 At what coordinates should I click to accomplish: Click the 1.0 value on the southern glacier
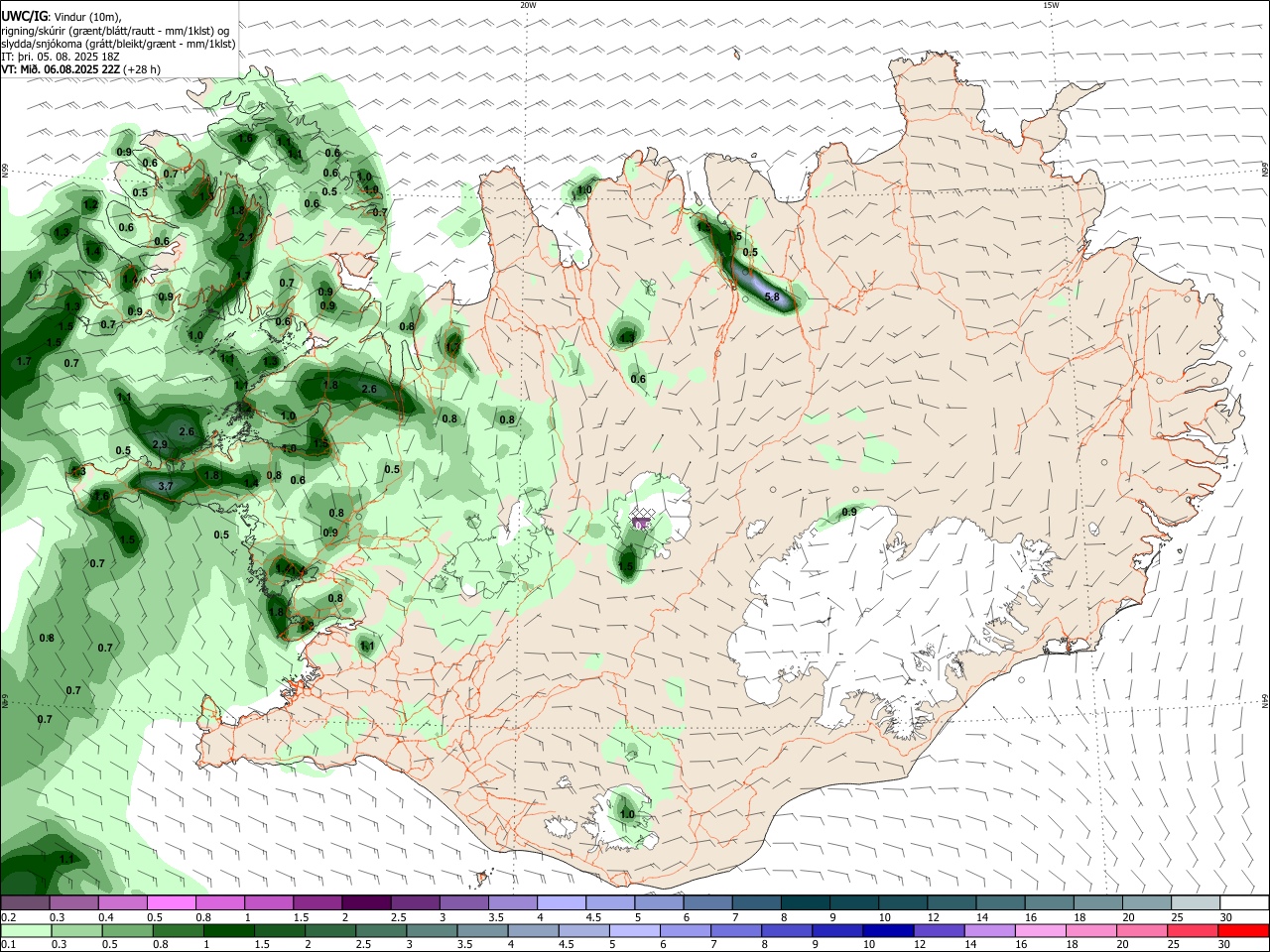click(x=627, y=814)
